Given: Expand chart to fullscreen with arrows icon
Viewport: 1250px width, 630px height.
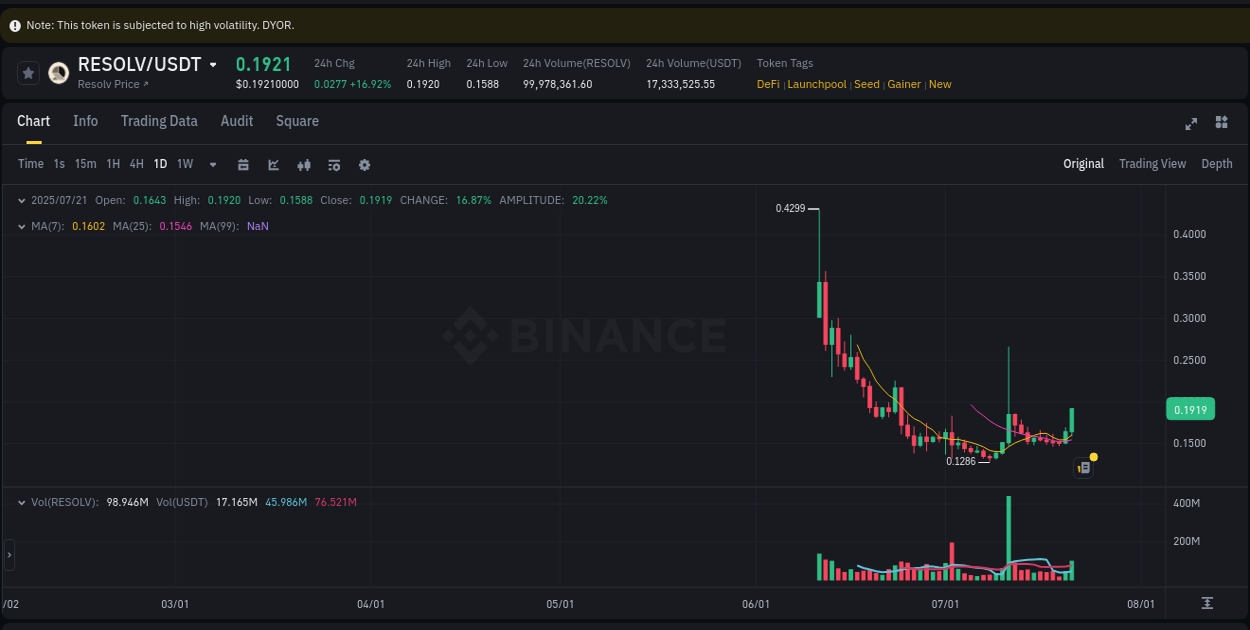Looking at the screenshot, I should click(1191, 123).
